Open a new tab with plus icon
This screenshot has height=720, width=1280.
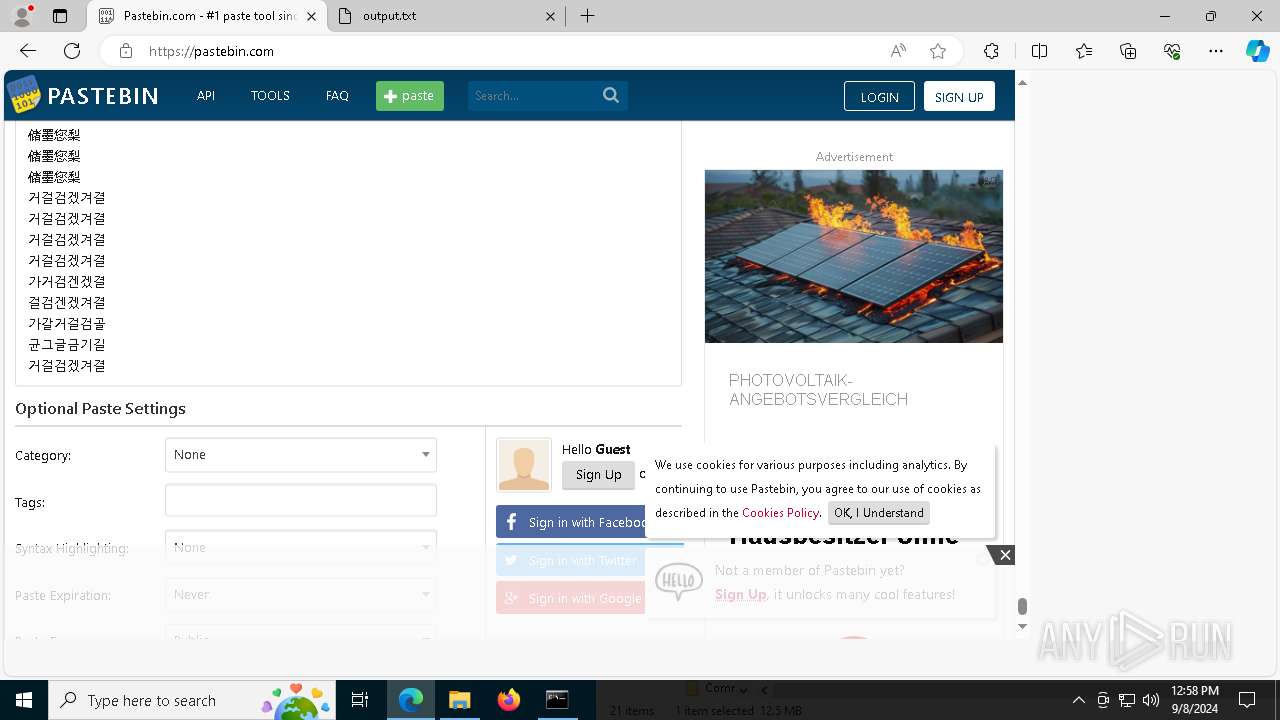coord(588,16)
